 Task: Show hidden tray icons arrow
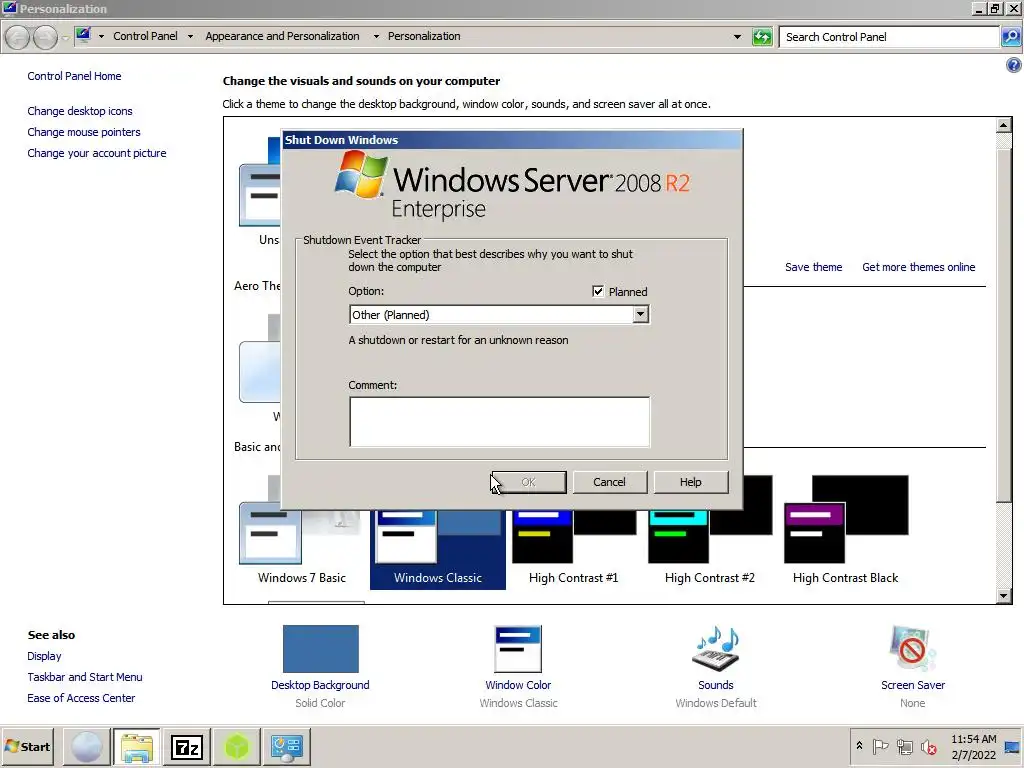point(859,746)
